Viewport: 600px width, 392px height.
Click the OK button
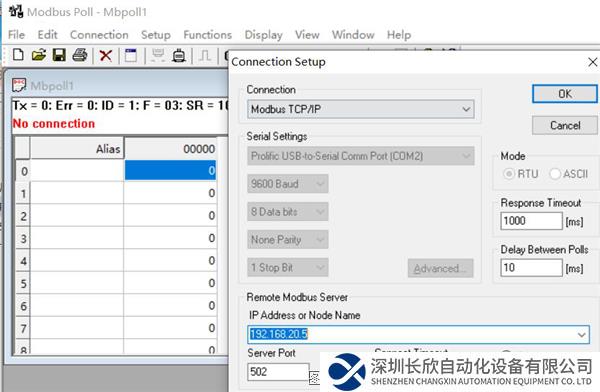[565, 94]
